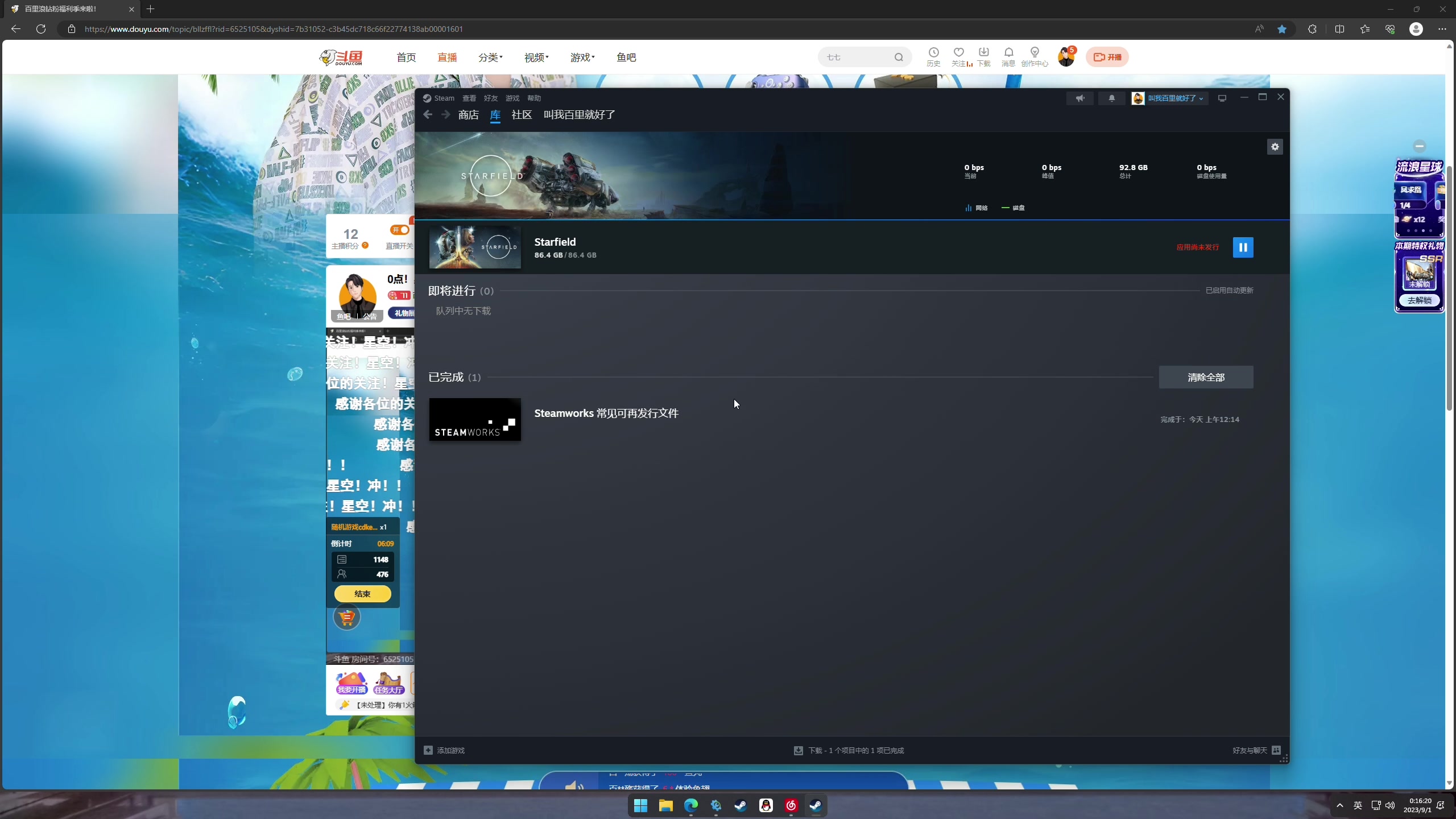Pause the Starfield download in Steam
The height and width of the screenshot is (819, 1456).
tap(1243, 247)
